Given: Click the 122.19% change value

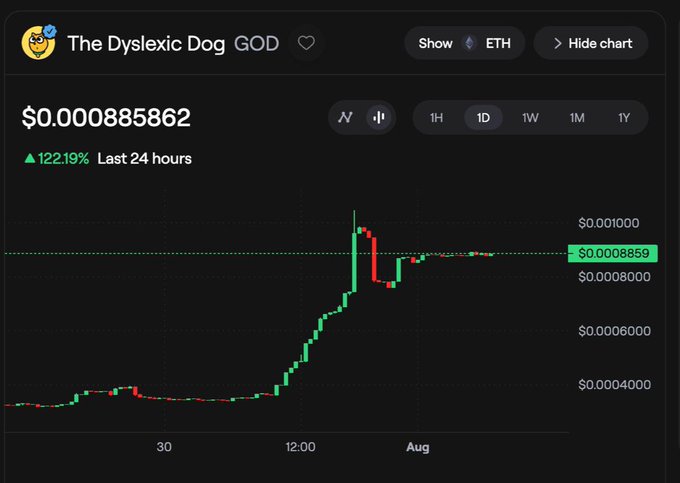Looking at the screenshot, I should click(63, 159).
